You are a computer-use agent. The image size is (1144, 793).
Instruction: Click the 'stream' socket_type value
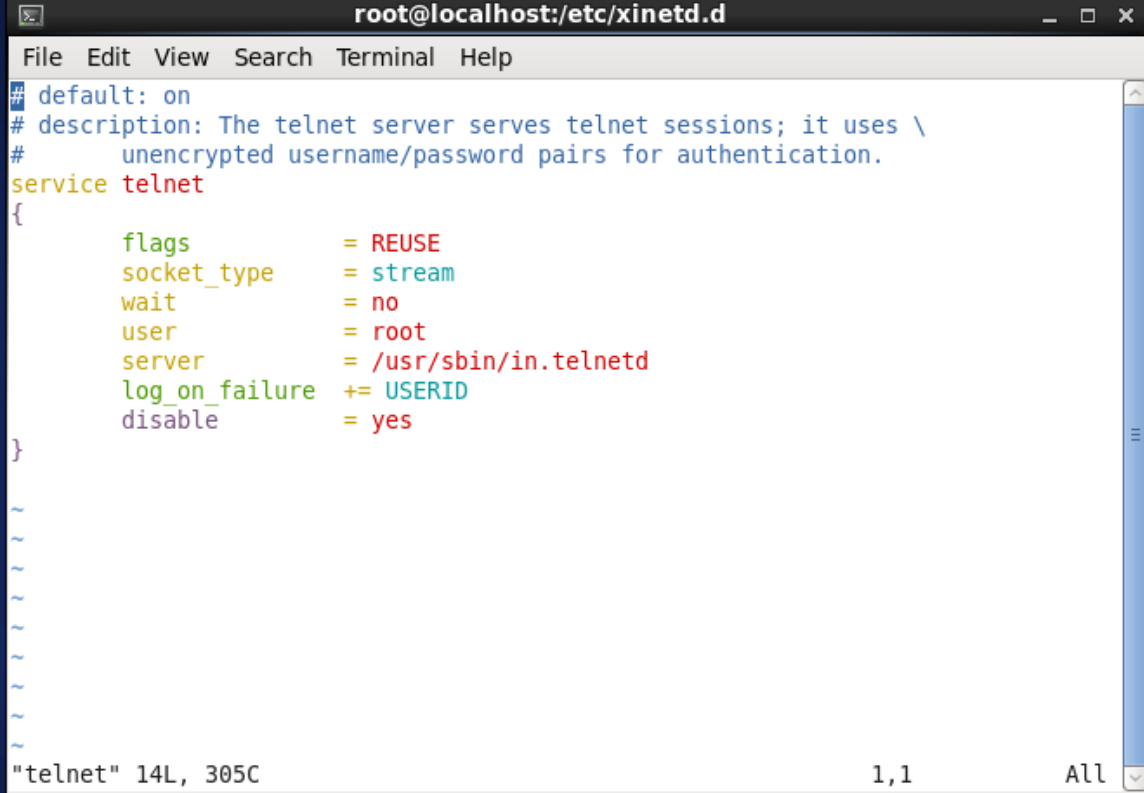pyautogui.click(x=413, y=273)
